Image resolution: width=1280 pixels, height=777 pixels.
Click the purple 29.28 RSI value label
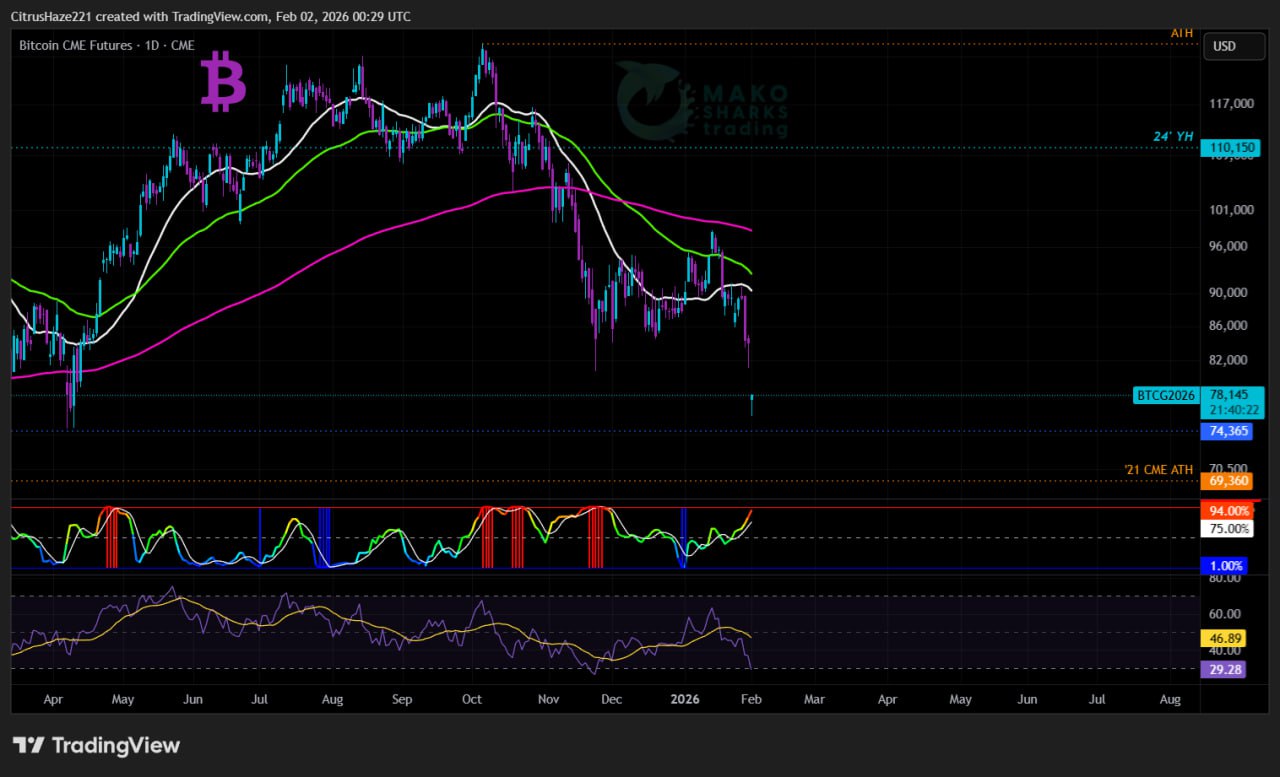point(1224,669)
